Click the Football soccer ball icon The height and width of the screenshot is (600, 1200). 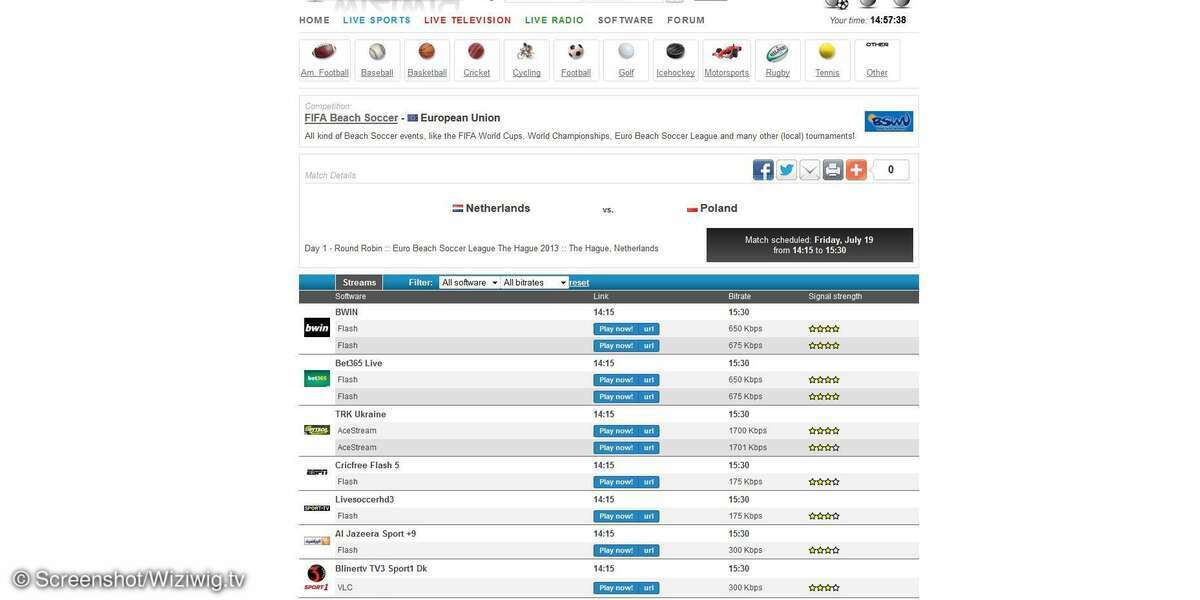[x=576, y=52]
